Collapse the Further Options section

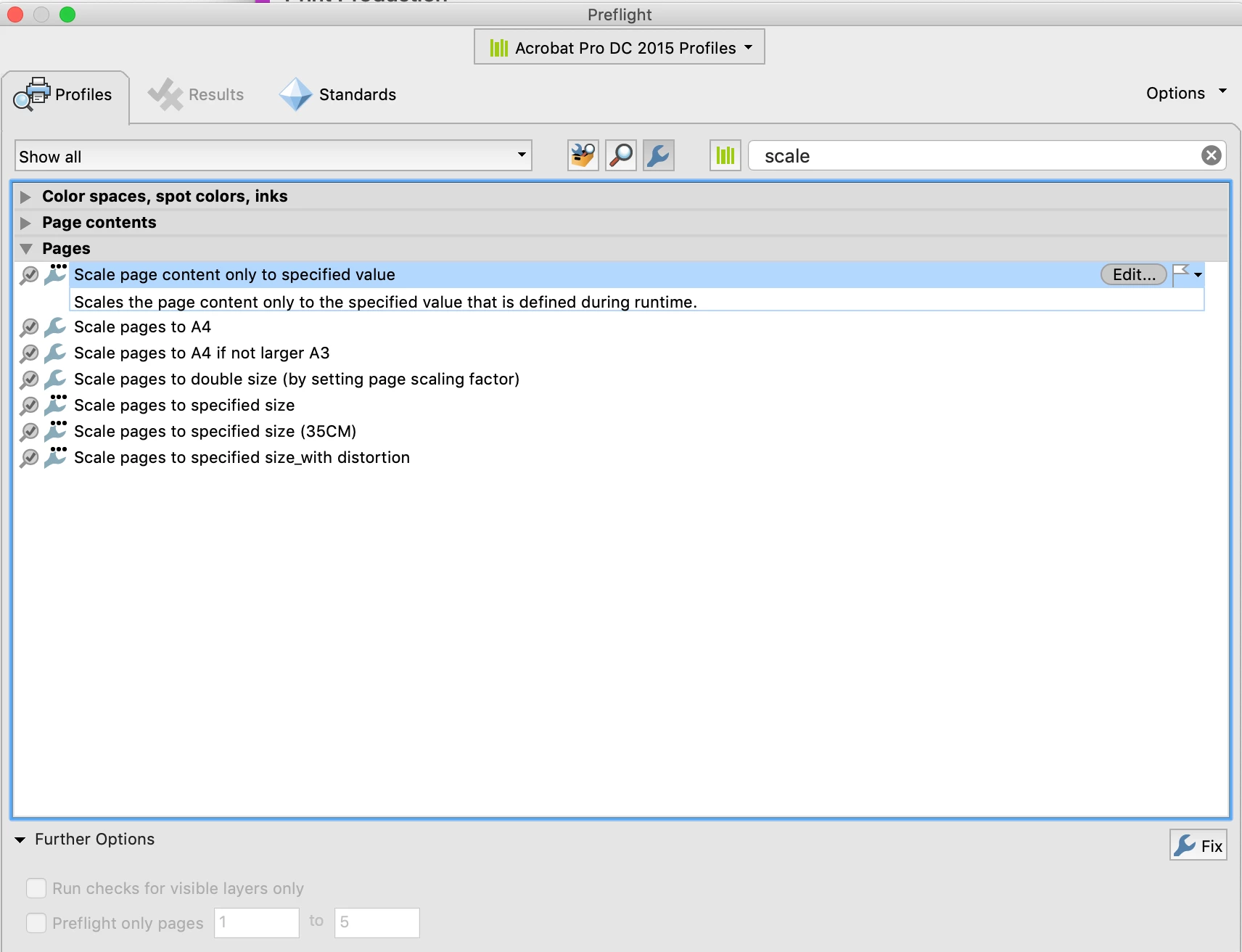(x=20, y=840)
